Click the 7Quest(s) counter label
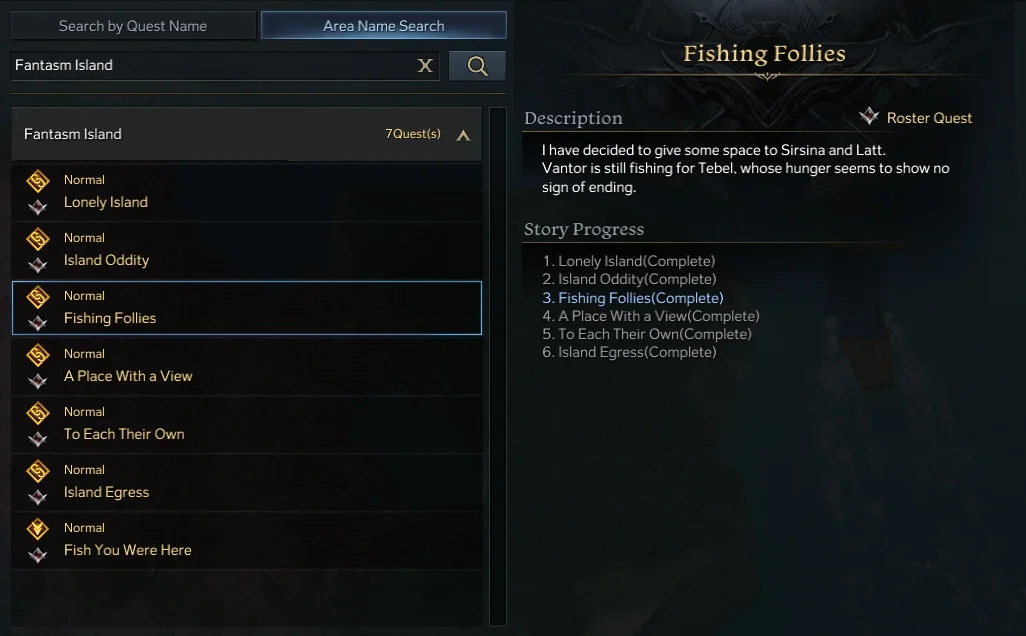Image resolution: width=1026 pixels, height=636 pixels. pos(413,133)
